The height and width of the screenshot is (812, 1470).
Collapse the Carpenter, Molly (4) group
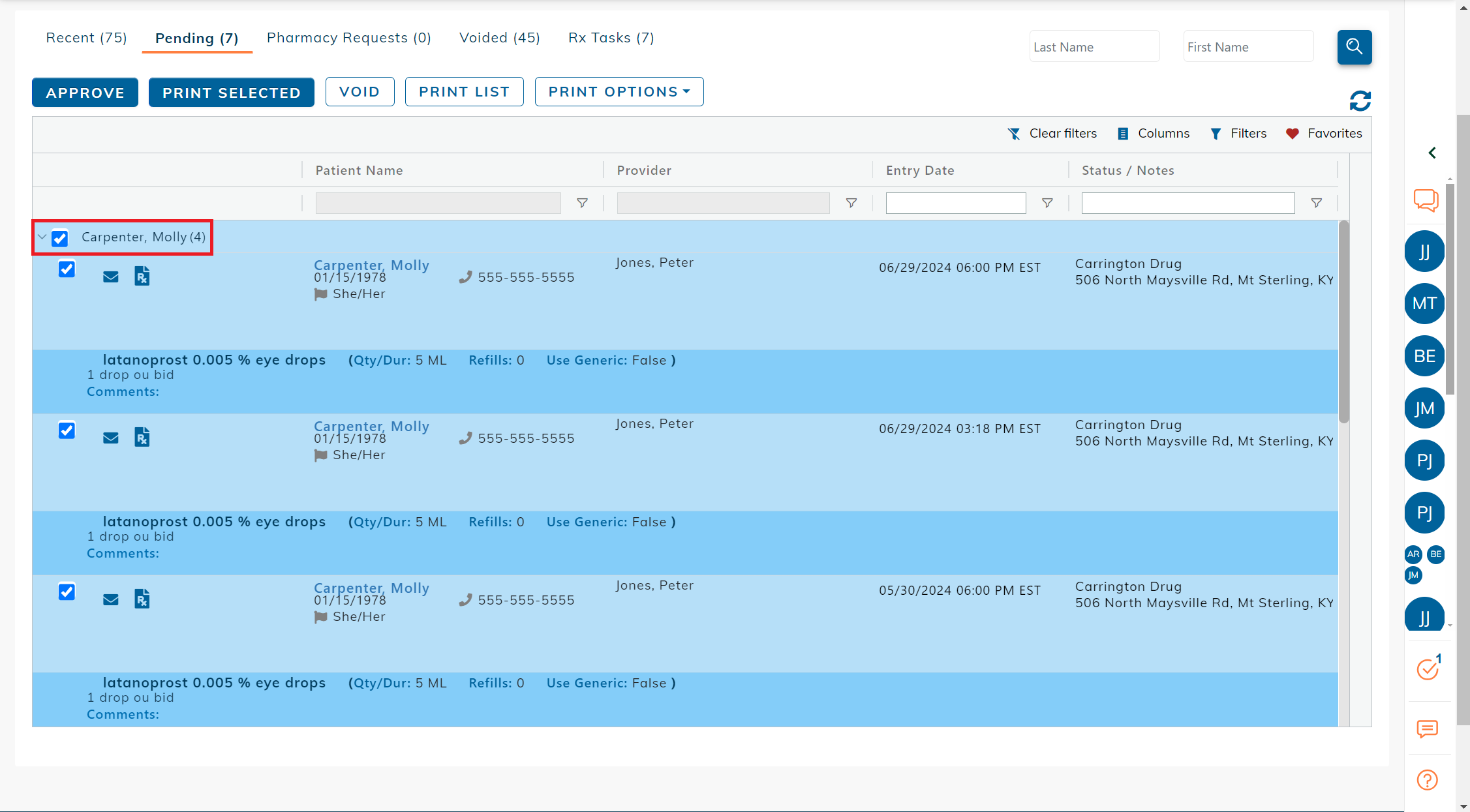coord(42,237)
